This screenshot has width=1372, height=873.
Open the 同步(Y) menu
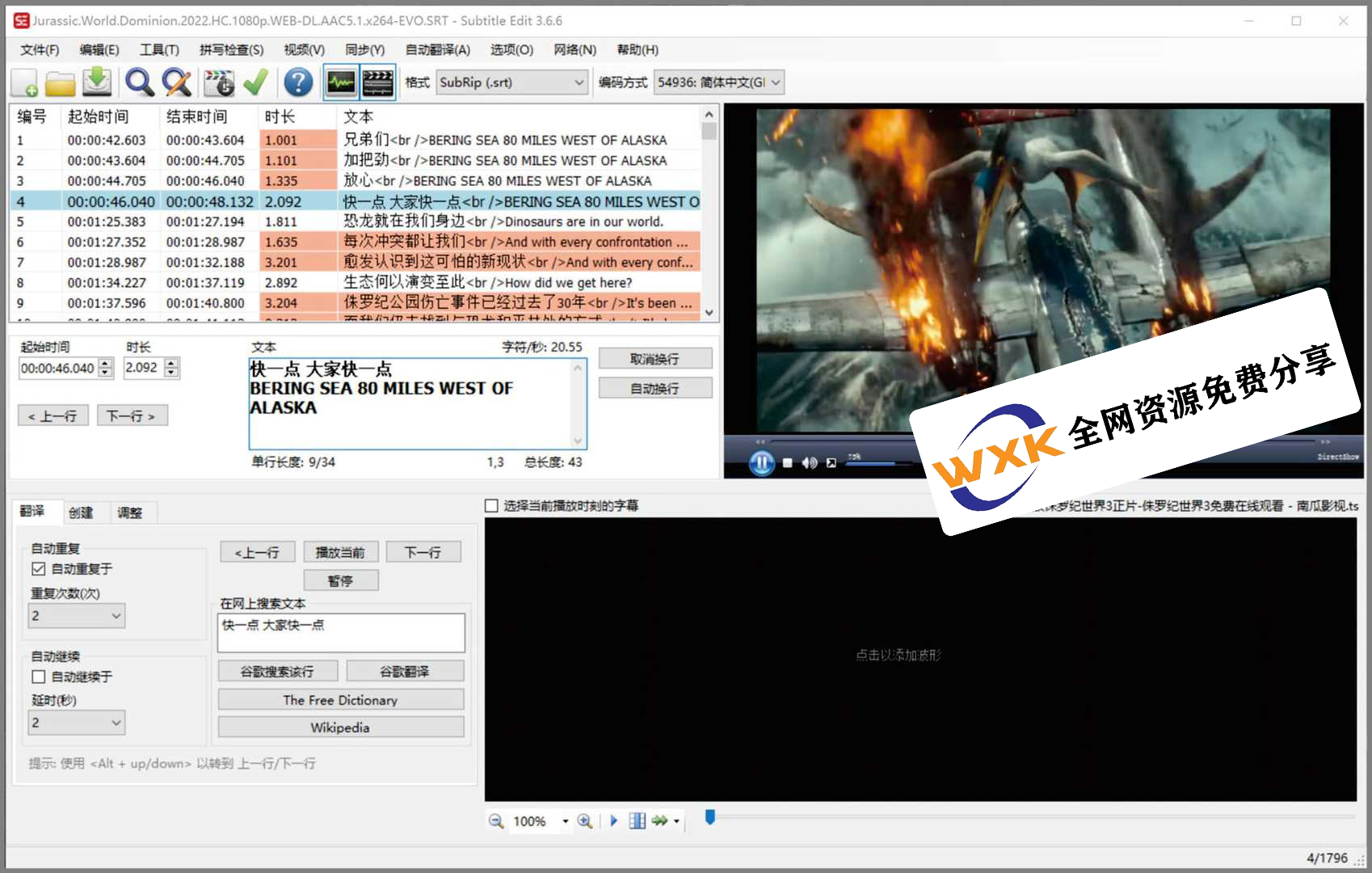click(x=364, y=50)
